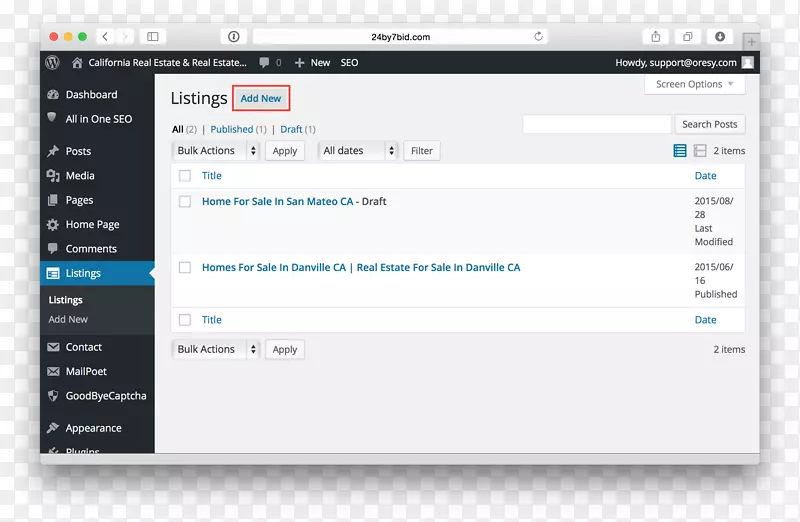Open GoodByeCaptcha in sidebar
Image resolution: width=800 pixels, height=522 pixels.
coord(97,396)
